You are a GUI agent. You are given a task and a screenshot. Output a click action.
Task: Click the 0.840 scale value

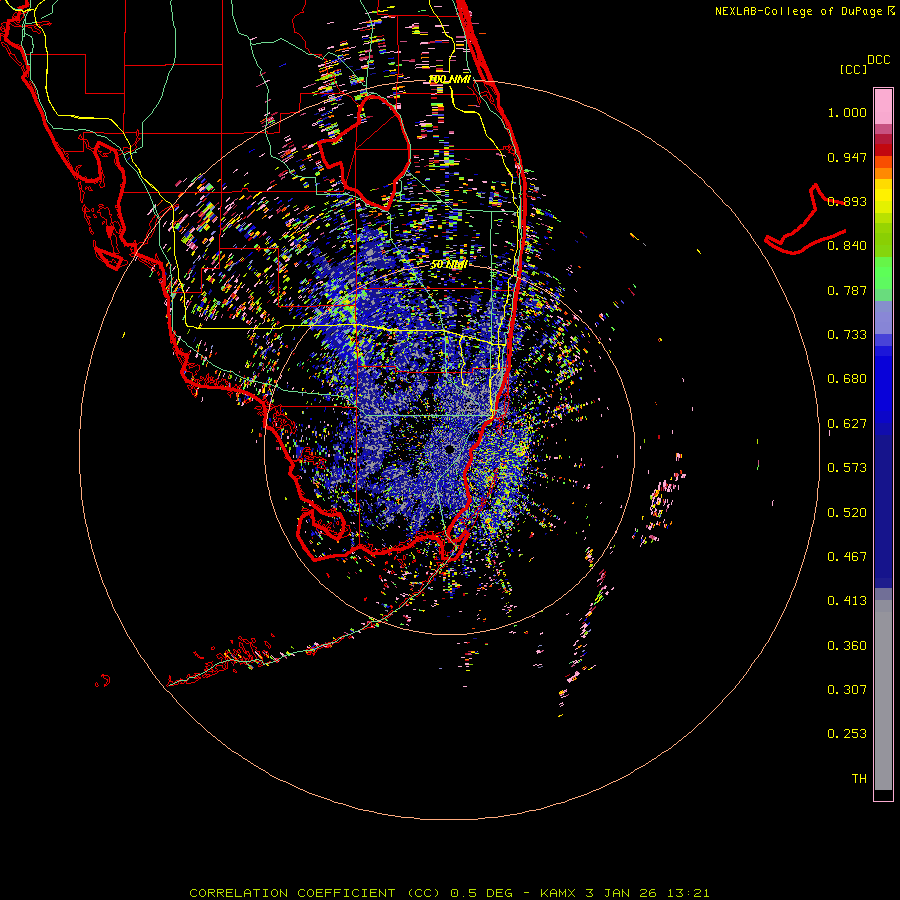pyautogui.click(x=847, y=246)
